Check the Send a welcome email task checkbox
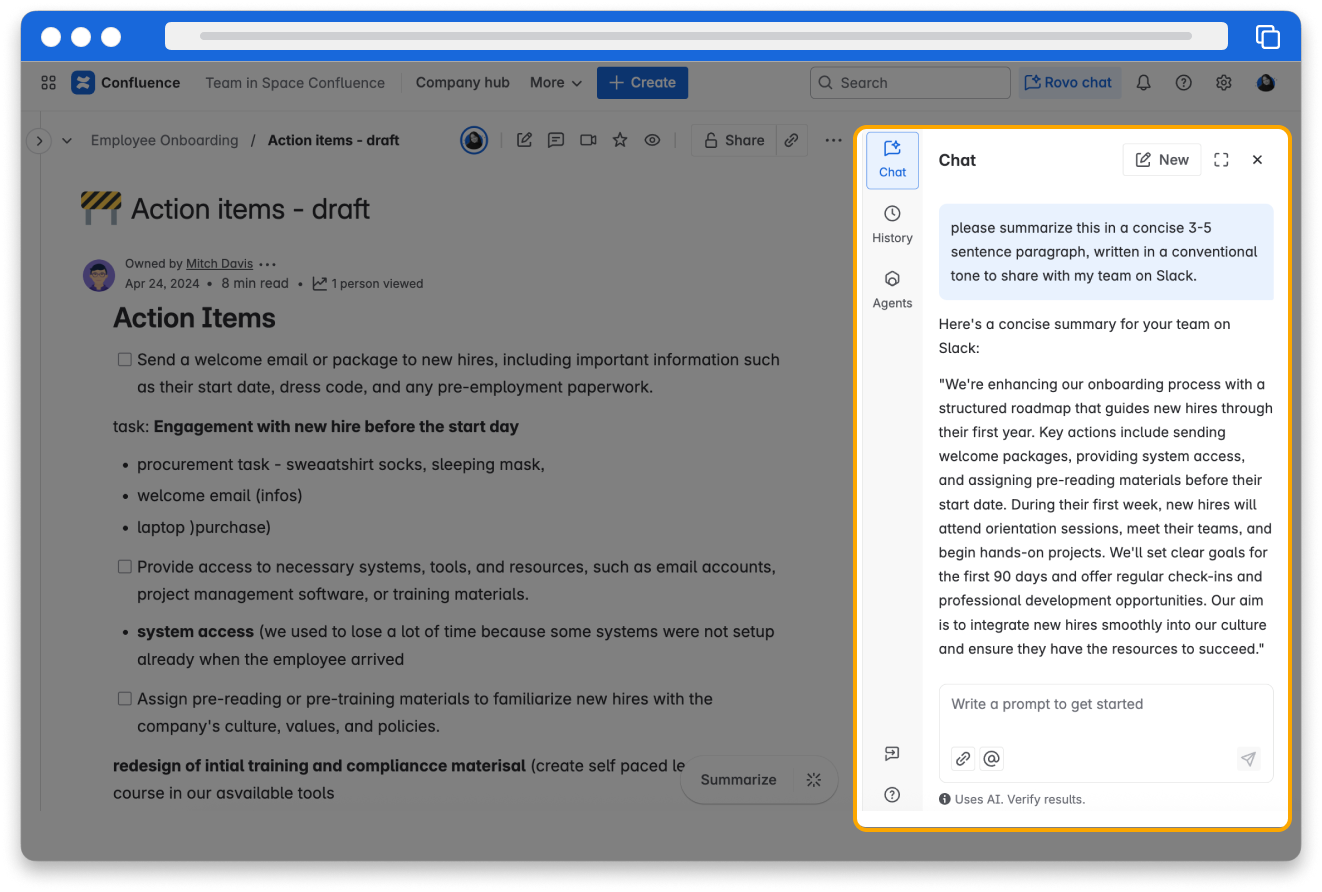 pyautogui.click(x=125, y=360)
